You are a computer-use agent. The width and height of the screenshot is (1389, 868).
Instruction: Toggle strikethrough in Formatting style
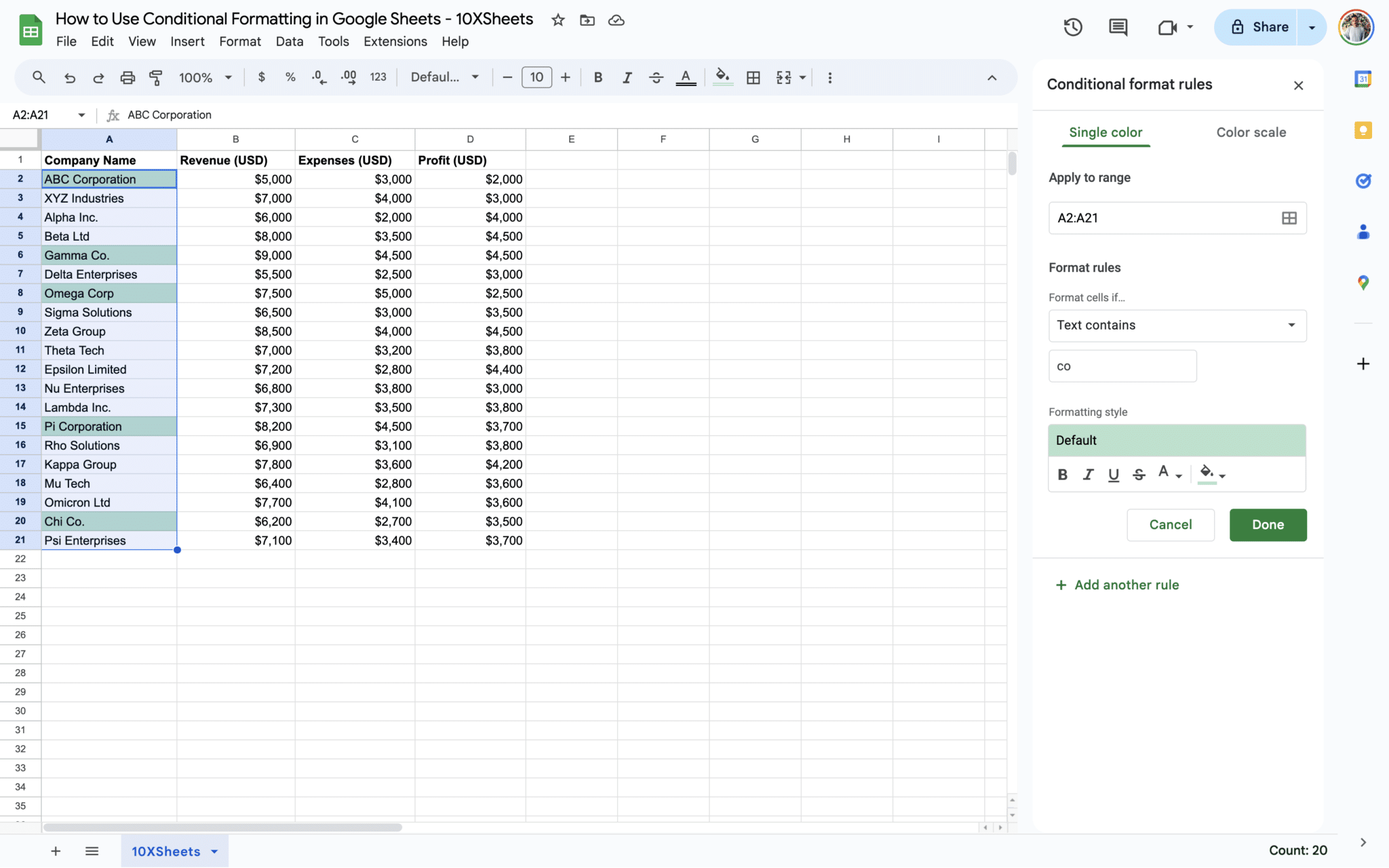pyautogui.click(x=1139, y=475)
